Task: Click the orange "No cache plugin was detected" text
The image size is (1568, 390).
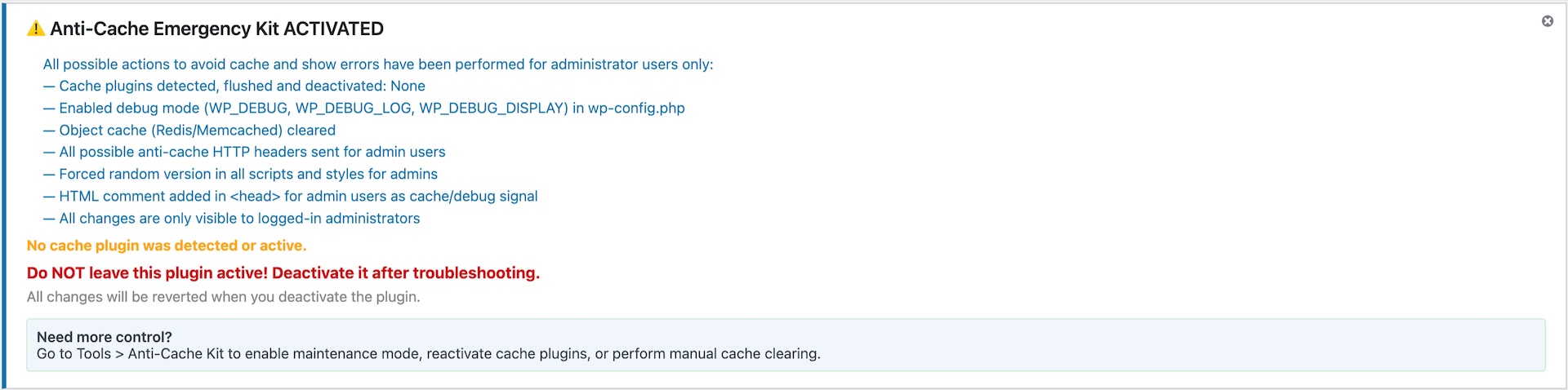Action: point(167,246)
